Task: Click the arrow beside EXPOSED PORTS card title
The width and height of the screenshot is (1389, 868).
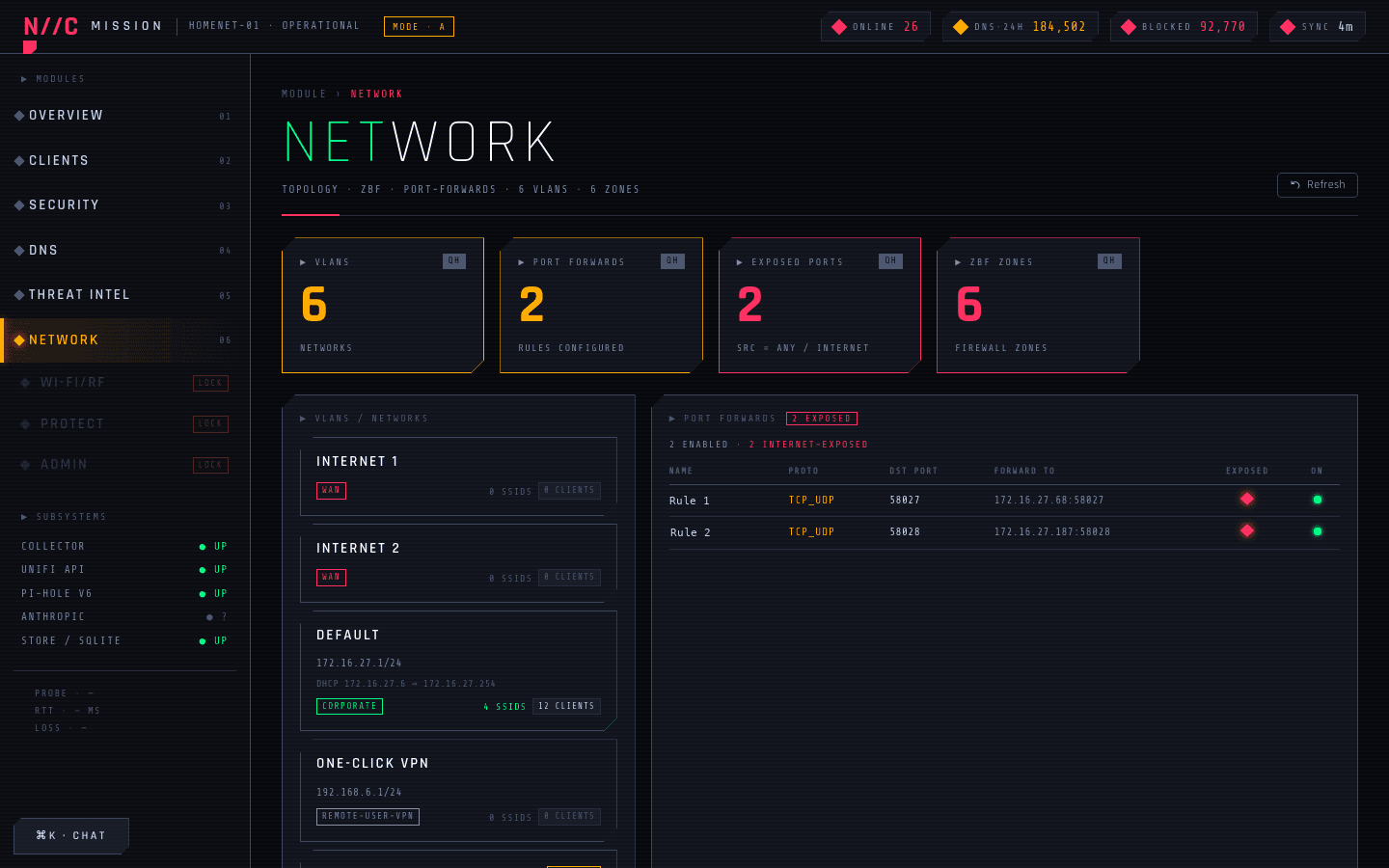Action: pos(740,262)
